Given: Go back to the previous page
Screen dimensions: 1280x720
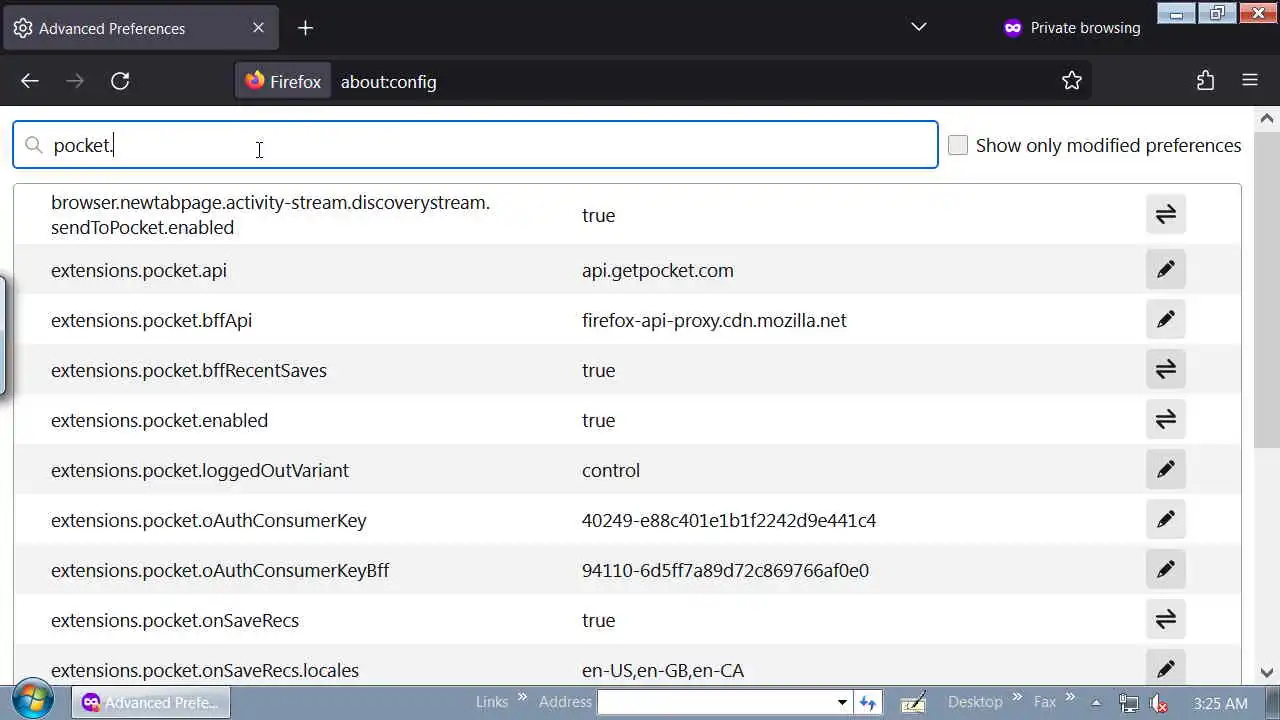Looking at the screenshot, I should click(30, 81).
